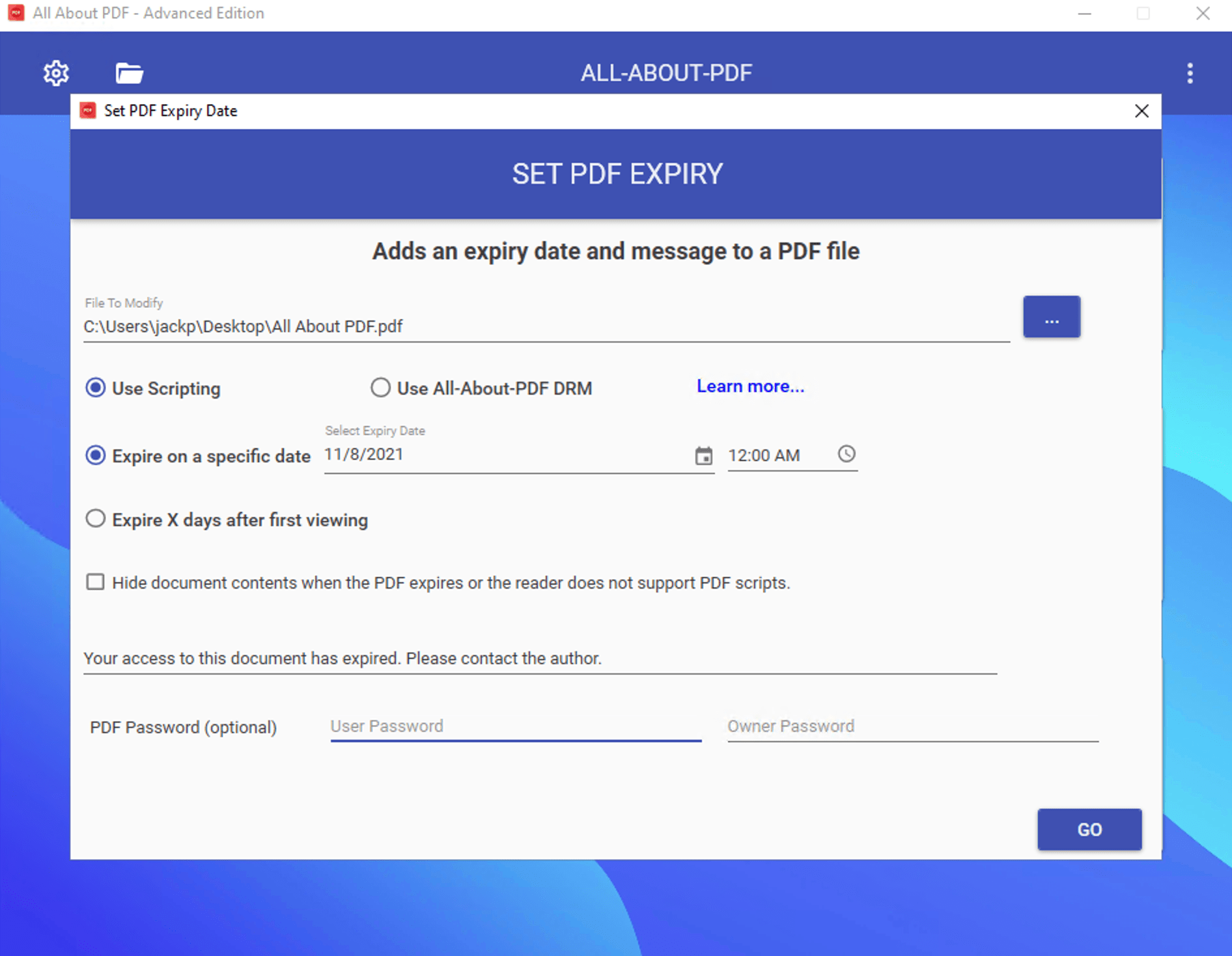
Task: Select "Expire on a specific date"
Action: tap(95, 455)
